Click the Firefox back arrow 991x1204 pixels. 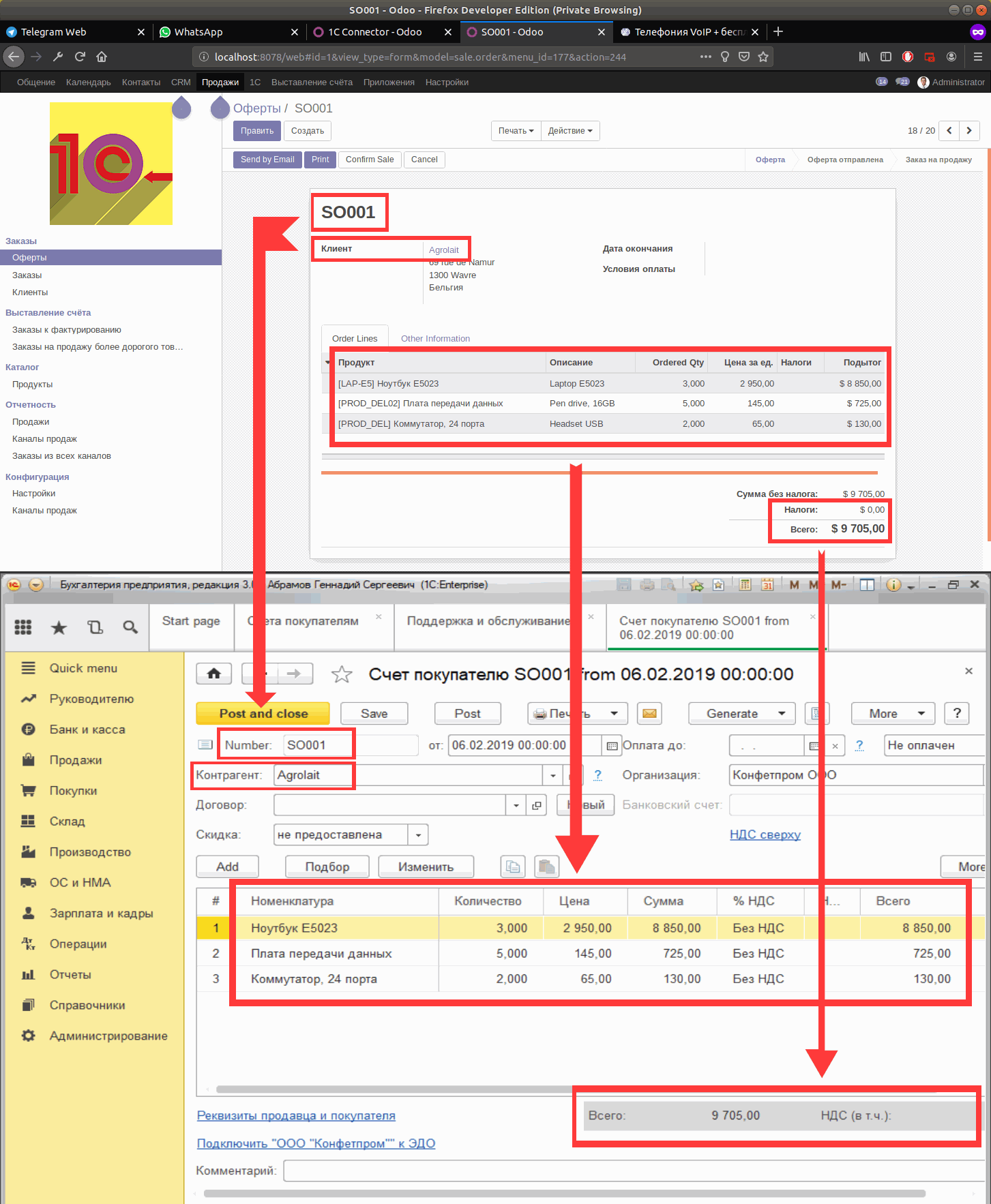(x=14, y=57)
